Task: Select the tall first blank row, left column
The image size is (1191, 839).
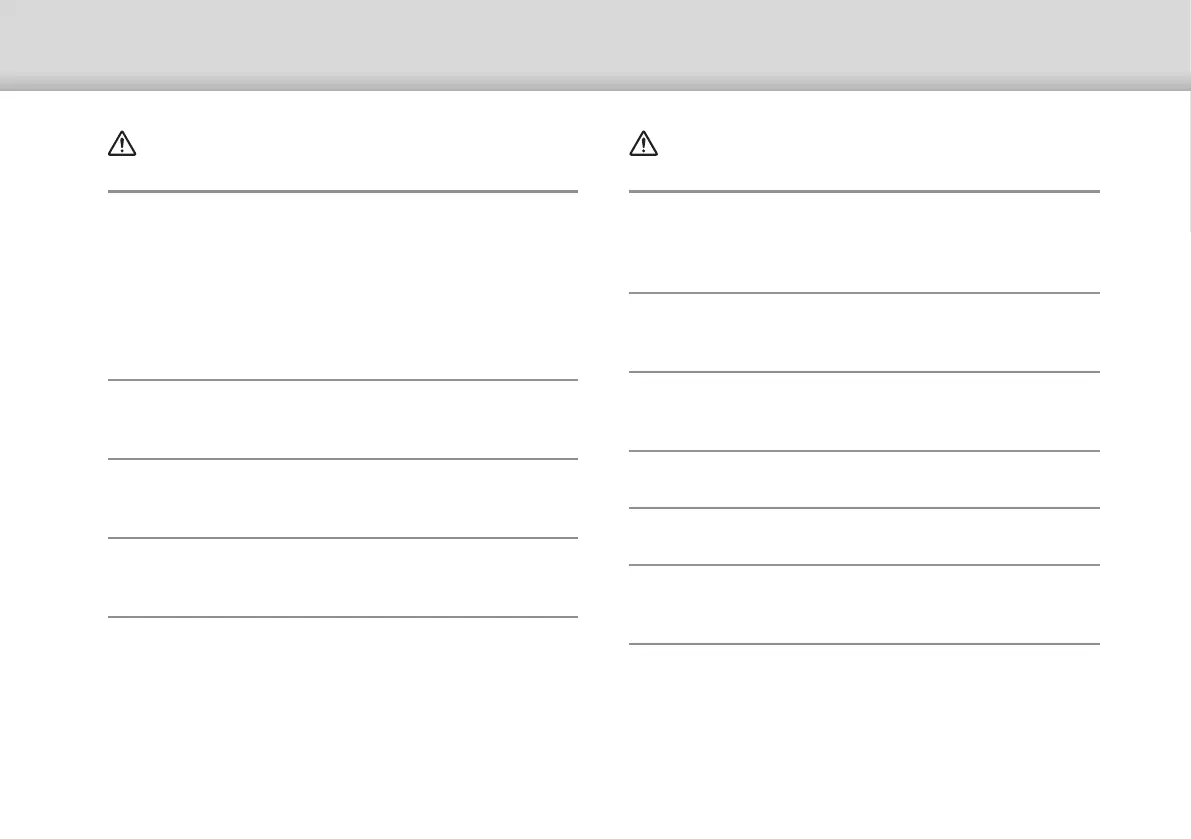Action: [x=342, y=285]
